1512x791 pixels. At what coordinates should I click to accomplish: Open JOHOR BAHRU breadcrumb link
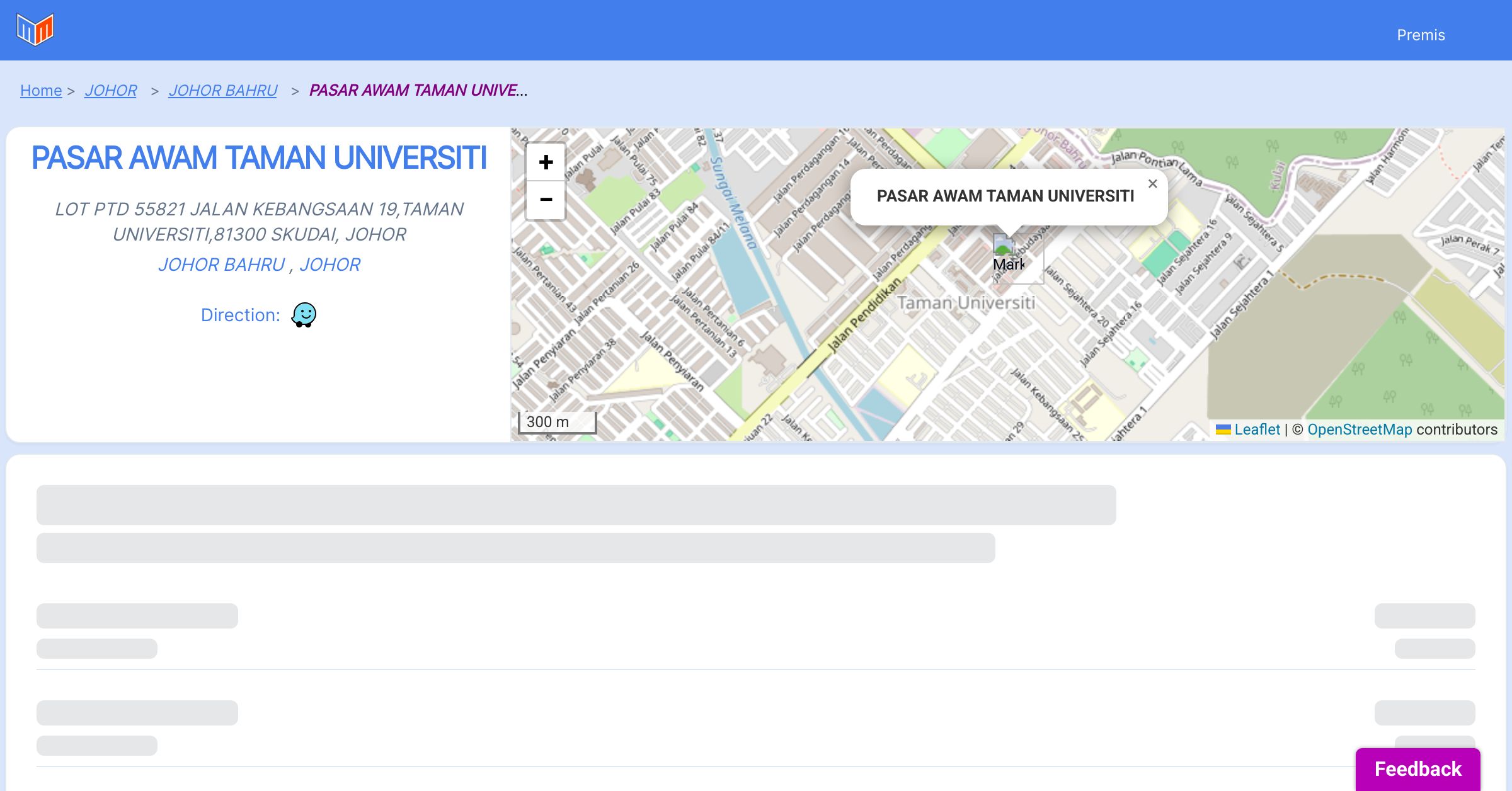[223, 91]
